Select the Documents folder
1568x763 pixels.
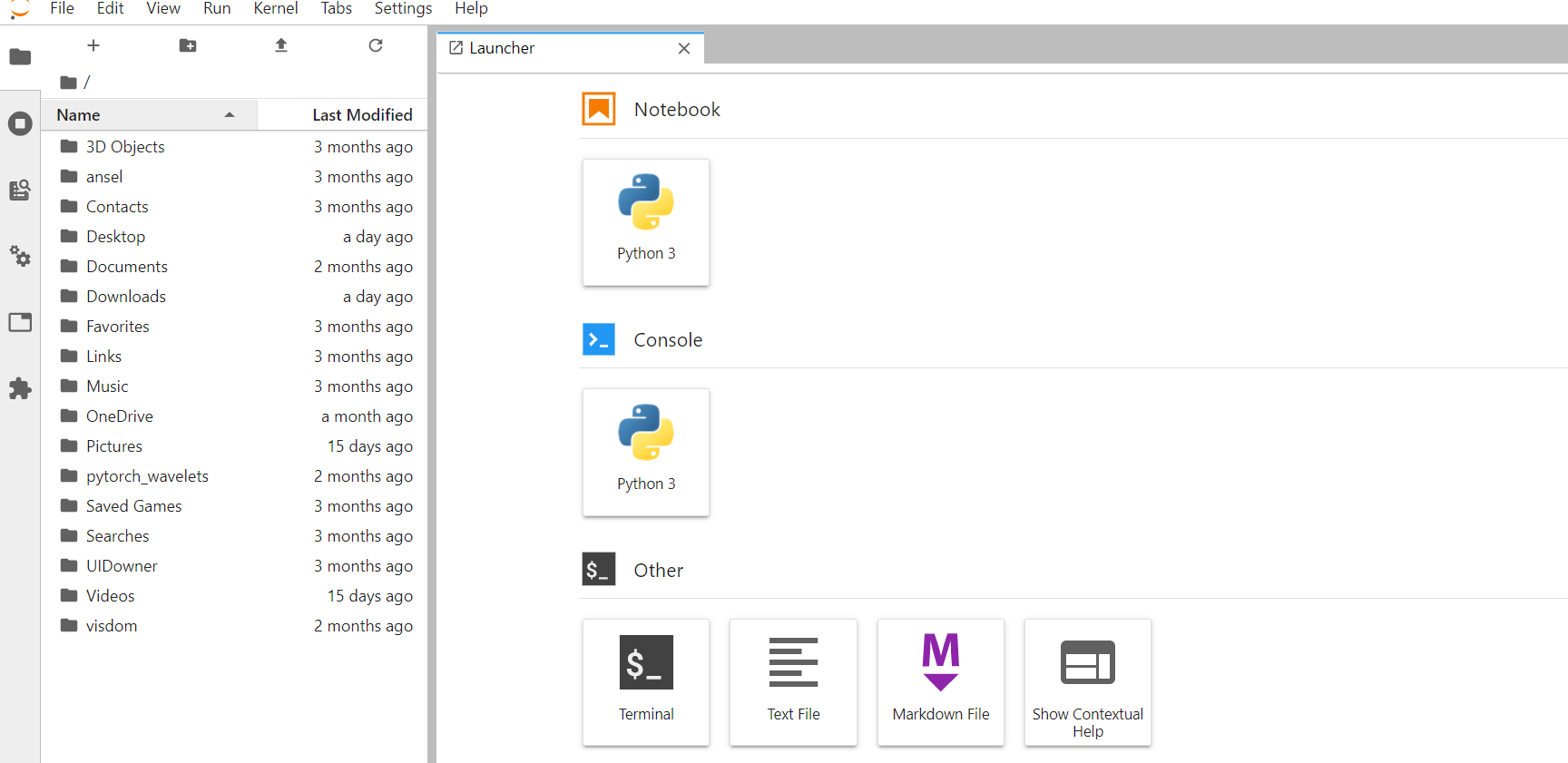pyautogui.click(x=234, y=267)
